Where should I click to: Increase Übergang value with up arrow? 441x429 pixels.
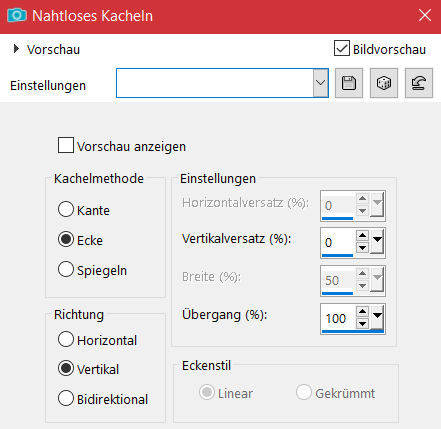click(x=362, y=311)
